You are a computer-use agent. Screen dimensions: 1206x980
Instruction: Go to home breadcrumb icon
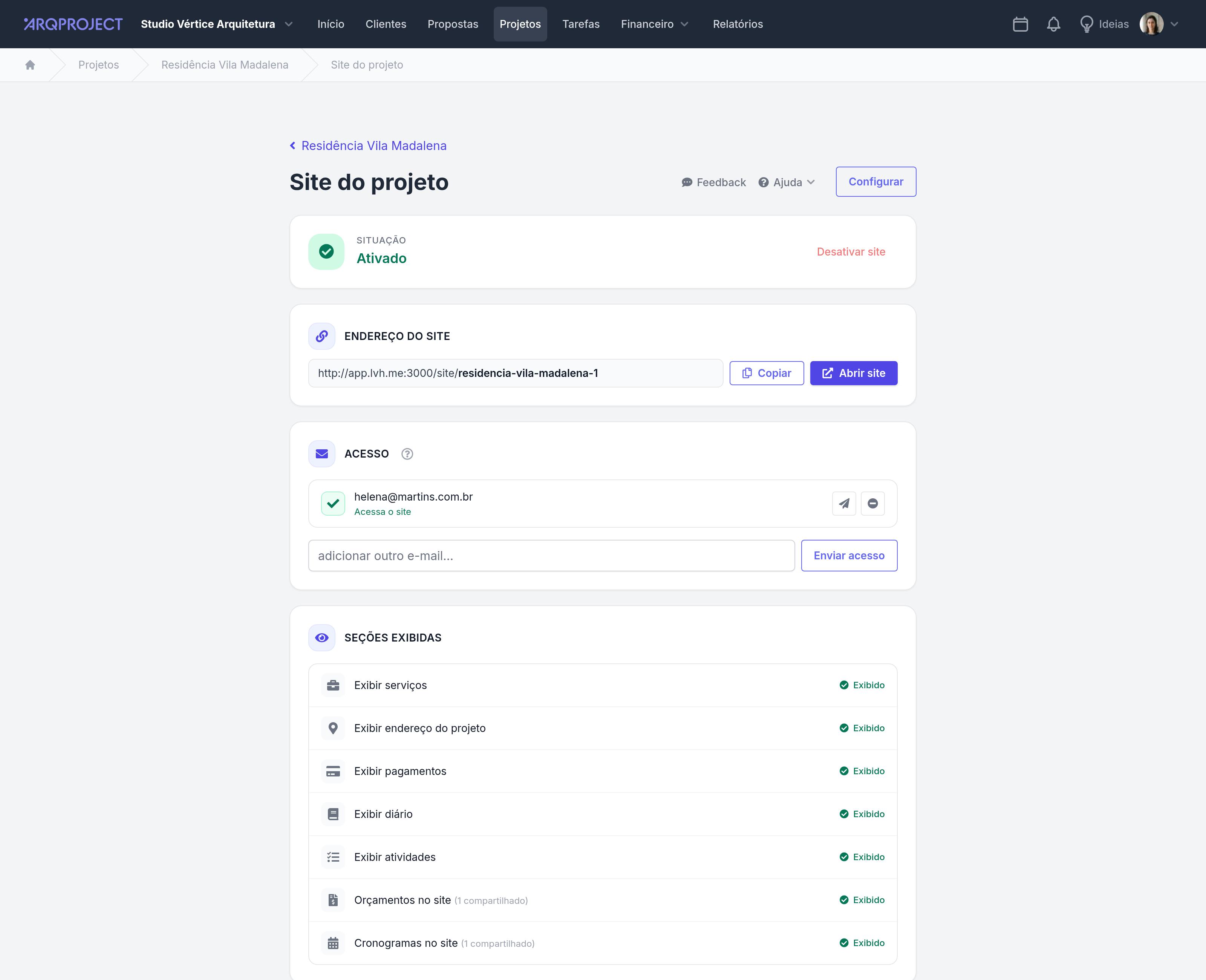tap(31, 65)
